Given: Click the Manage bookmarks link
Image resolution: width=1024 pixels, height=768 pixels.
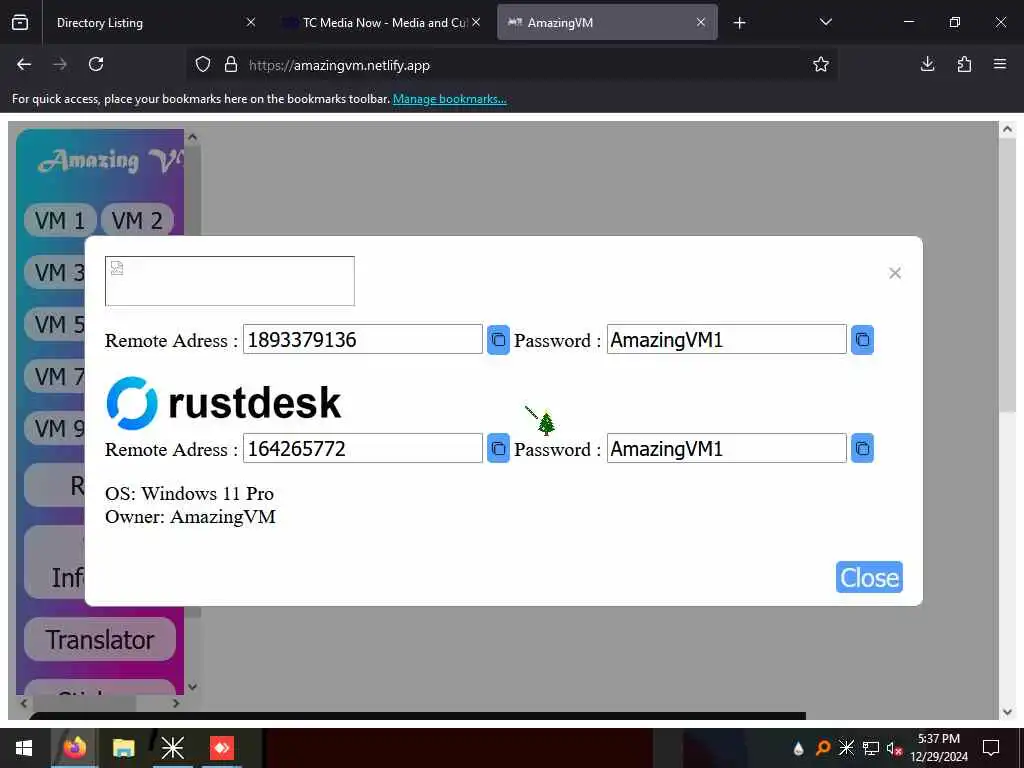Looking at the screenshot, I should pyautogui.click(x=449, y=99).
